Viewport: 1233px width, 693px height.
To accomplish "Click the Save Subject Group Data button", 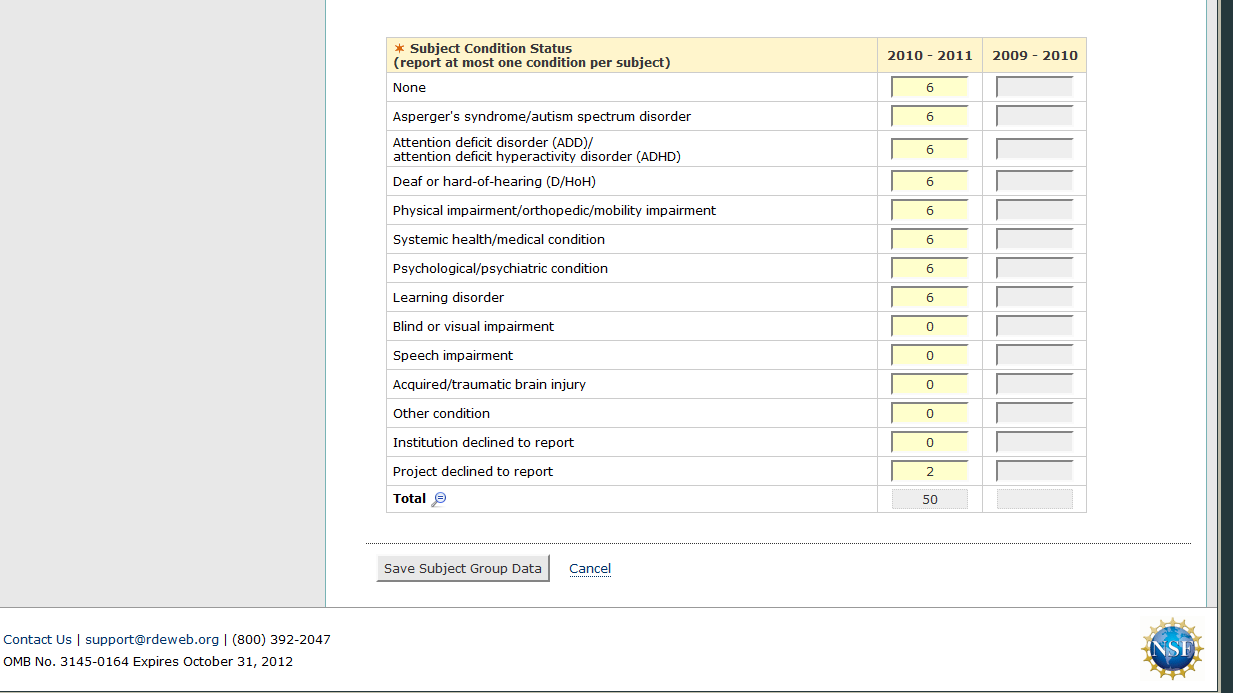I will (463, 569).
